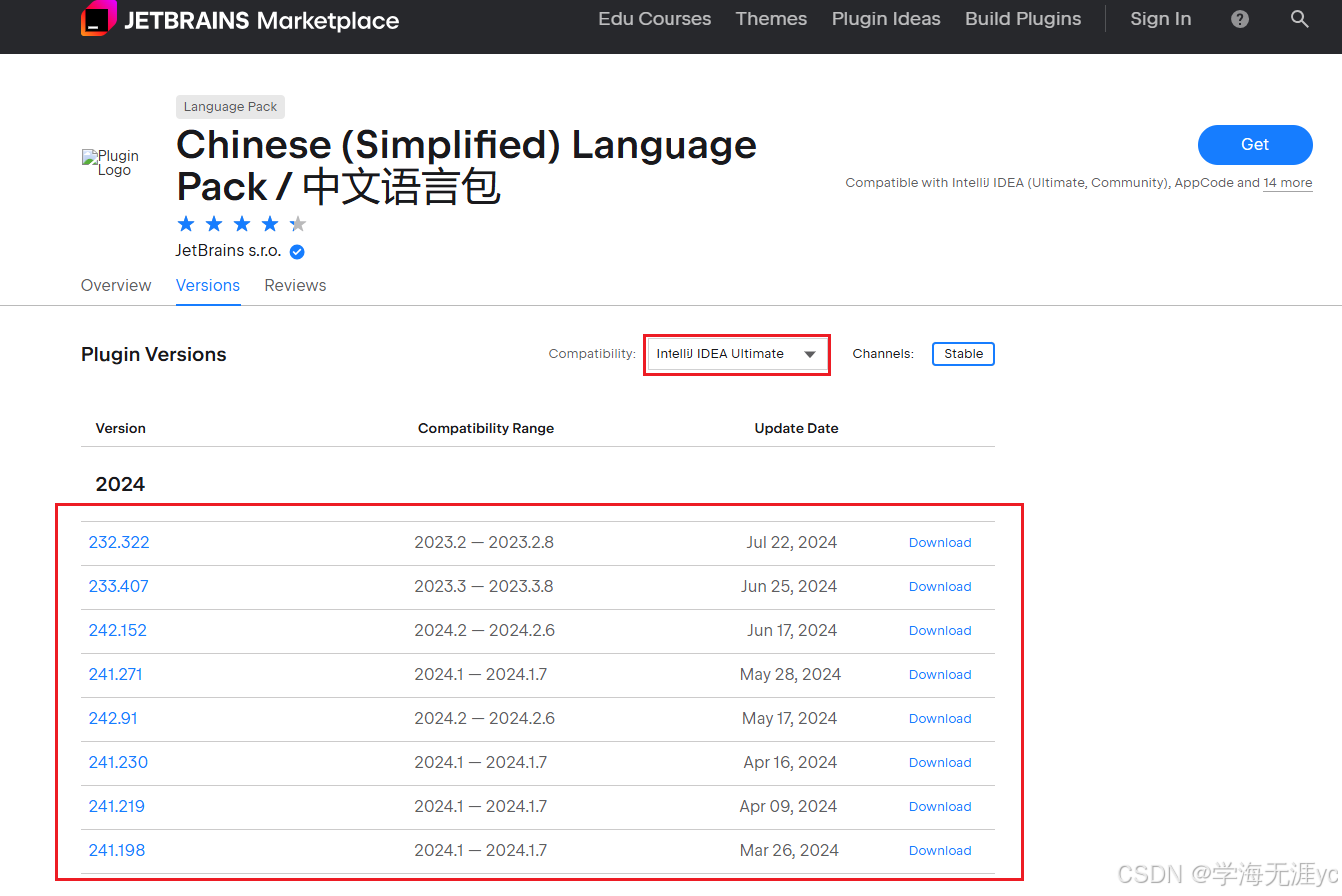Download version 242.152
The image size is (1342, 896).
click(x=940, y=631)
